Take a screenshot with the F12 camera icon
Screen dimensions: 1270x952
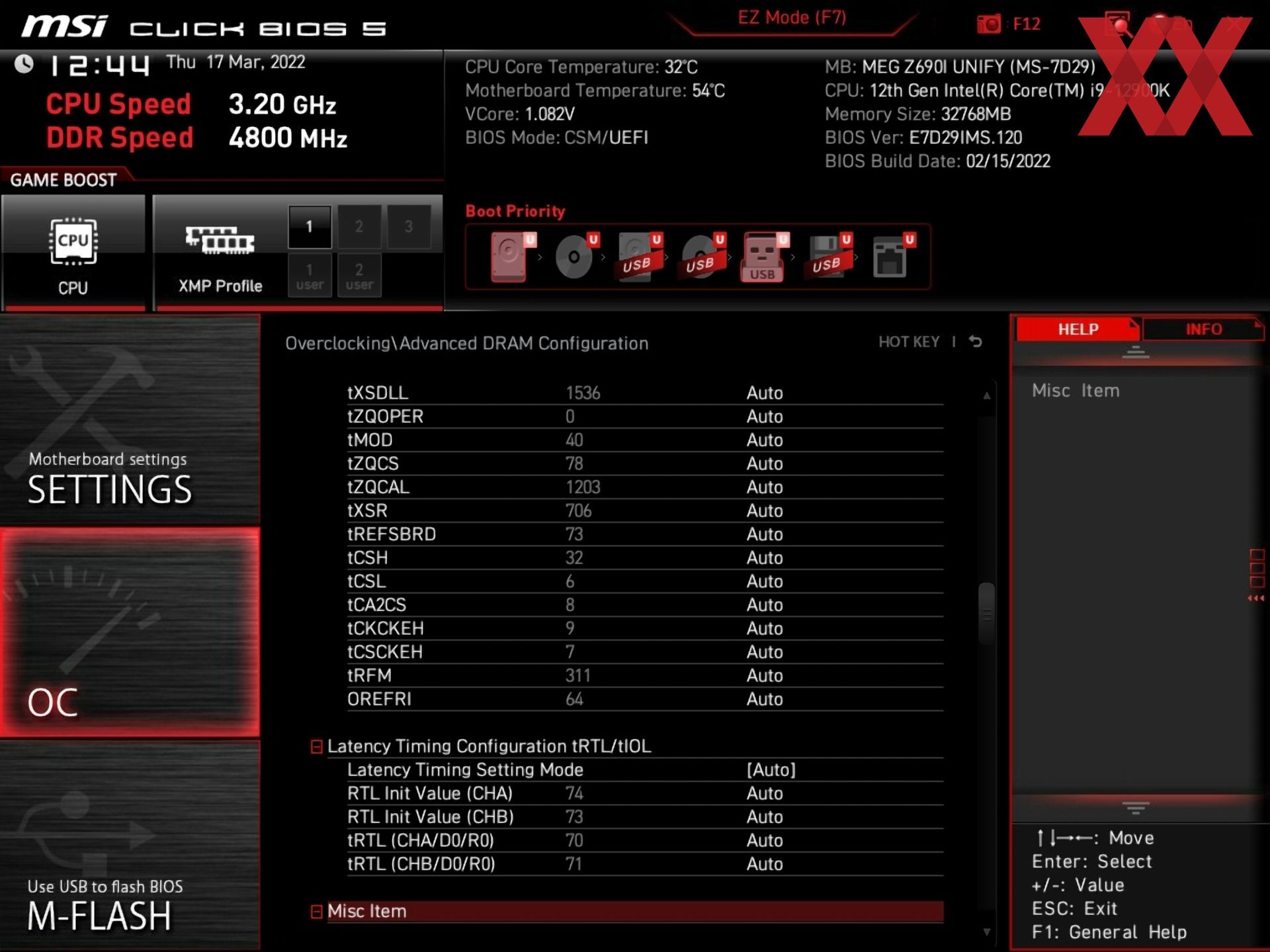(990, 24)
